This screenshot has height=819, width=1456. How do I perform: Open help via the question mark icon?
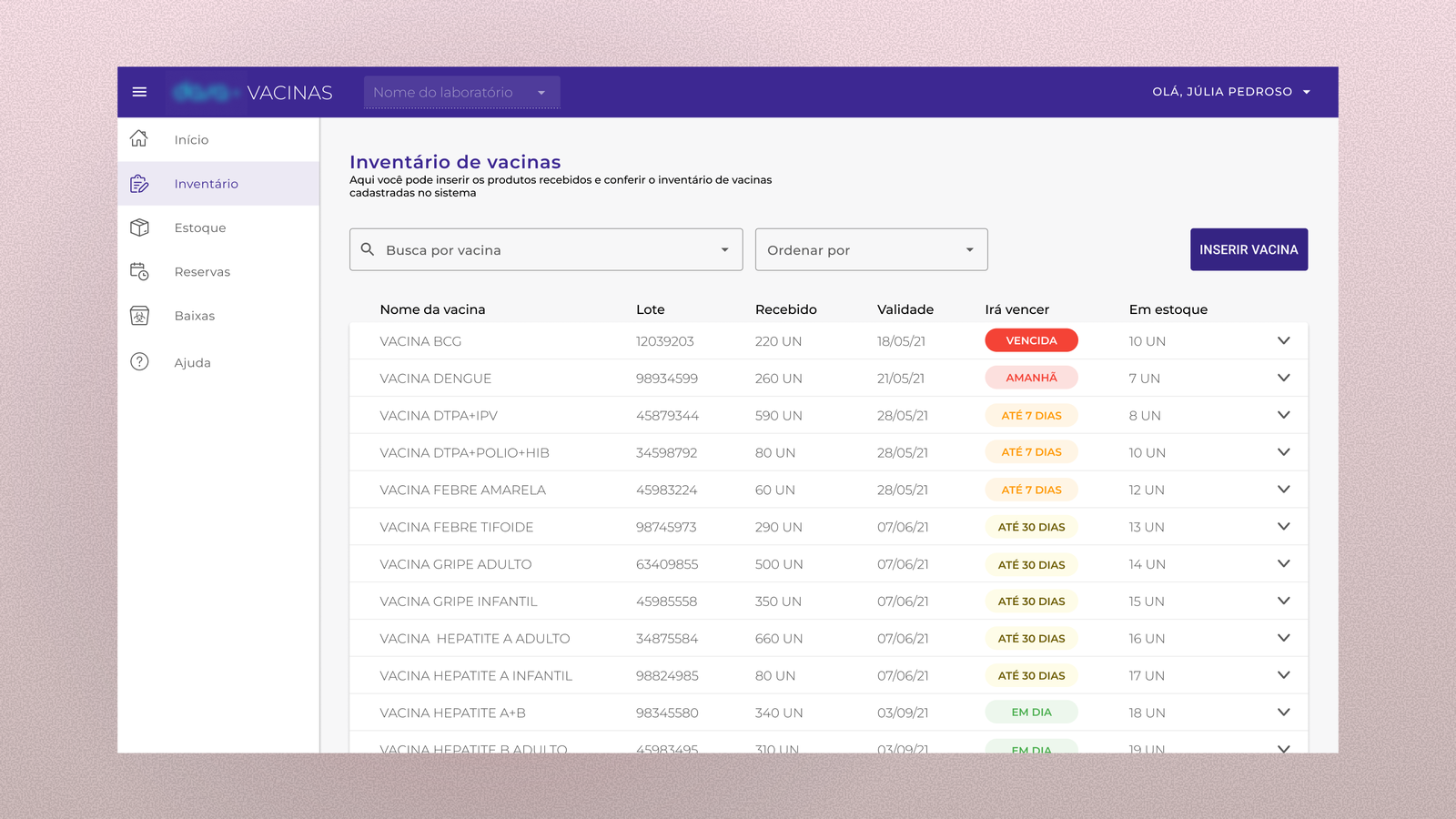[139, 361]
